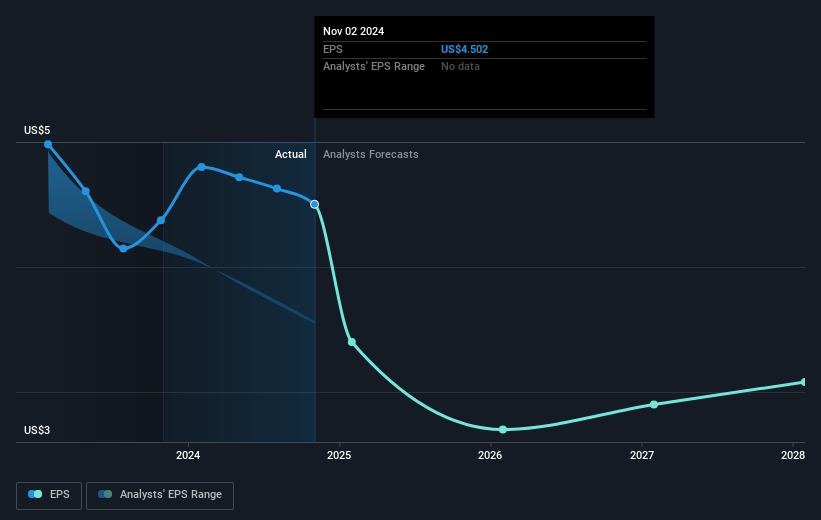Select the final forecast point at 2028
The height and width of the screenshot is (520, 821).
pyautogui.click(x=804, y=382)
